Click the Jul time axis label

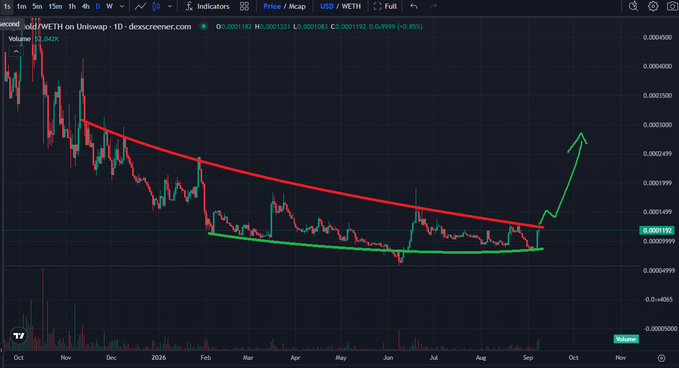tap(433, 358)
